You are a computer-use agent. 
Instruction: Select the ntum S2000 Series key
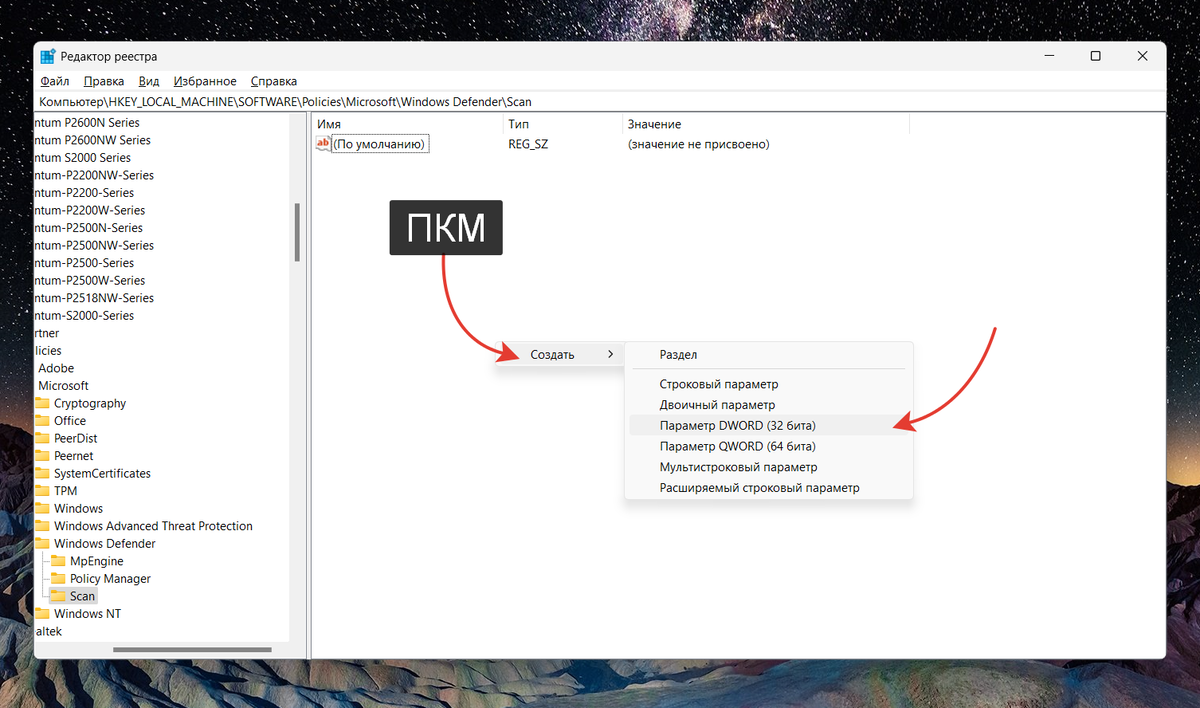pos(83,158)
